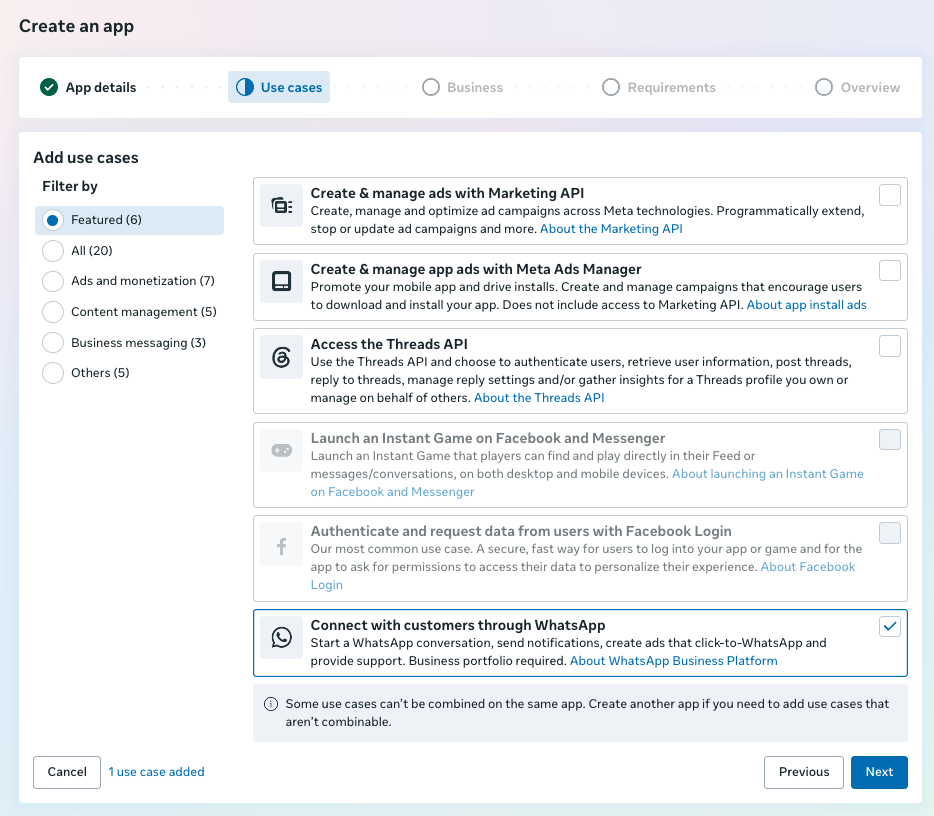Click the Next button

[x=879, y=772]
